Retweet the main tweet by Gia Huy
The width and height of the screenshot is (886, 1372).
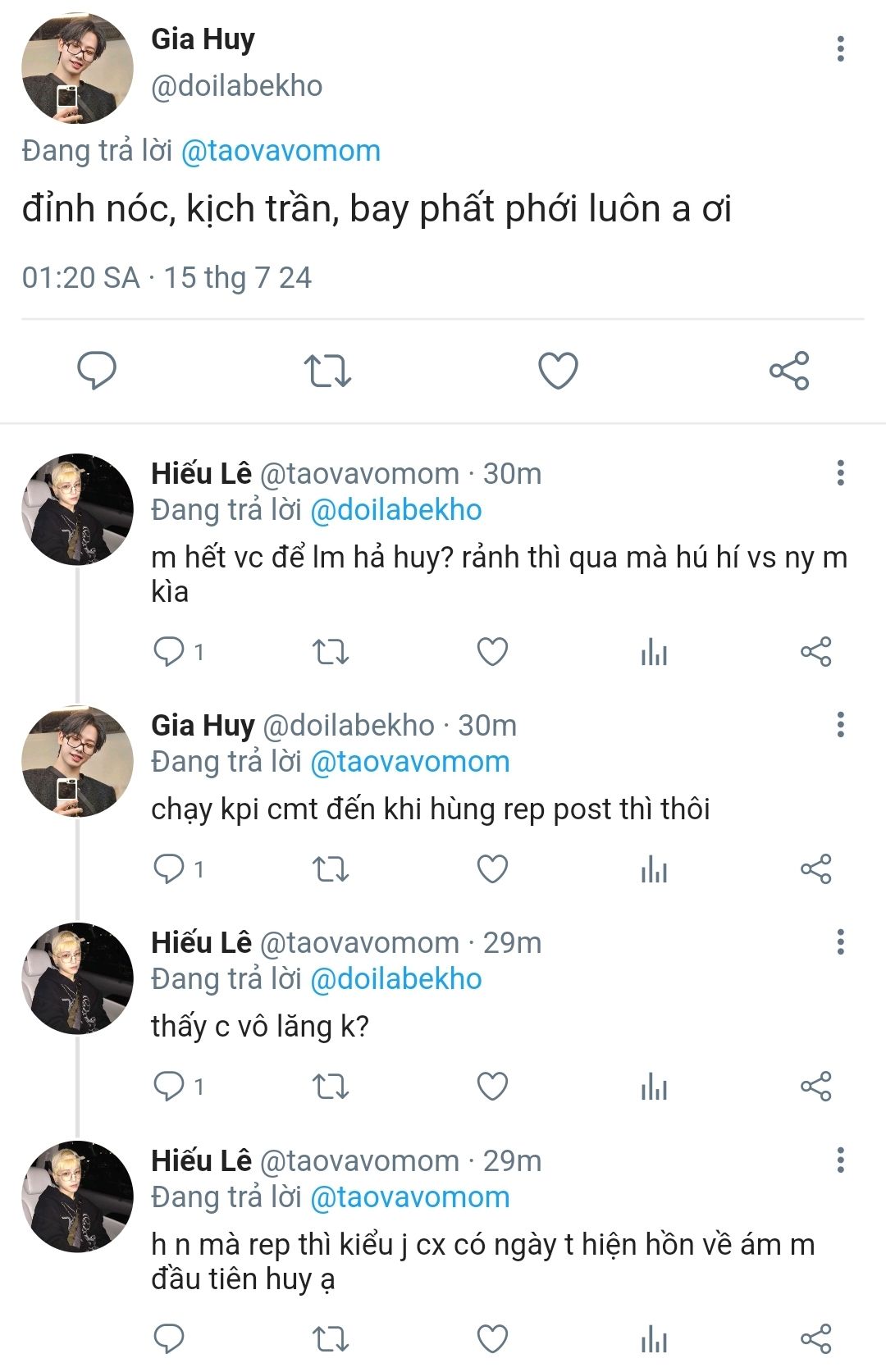pyautogui.click(x=327, y=371)
